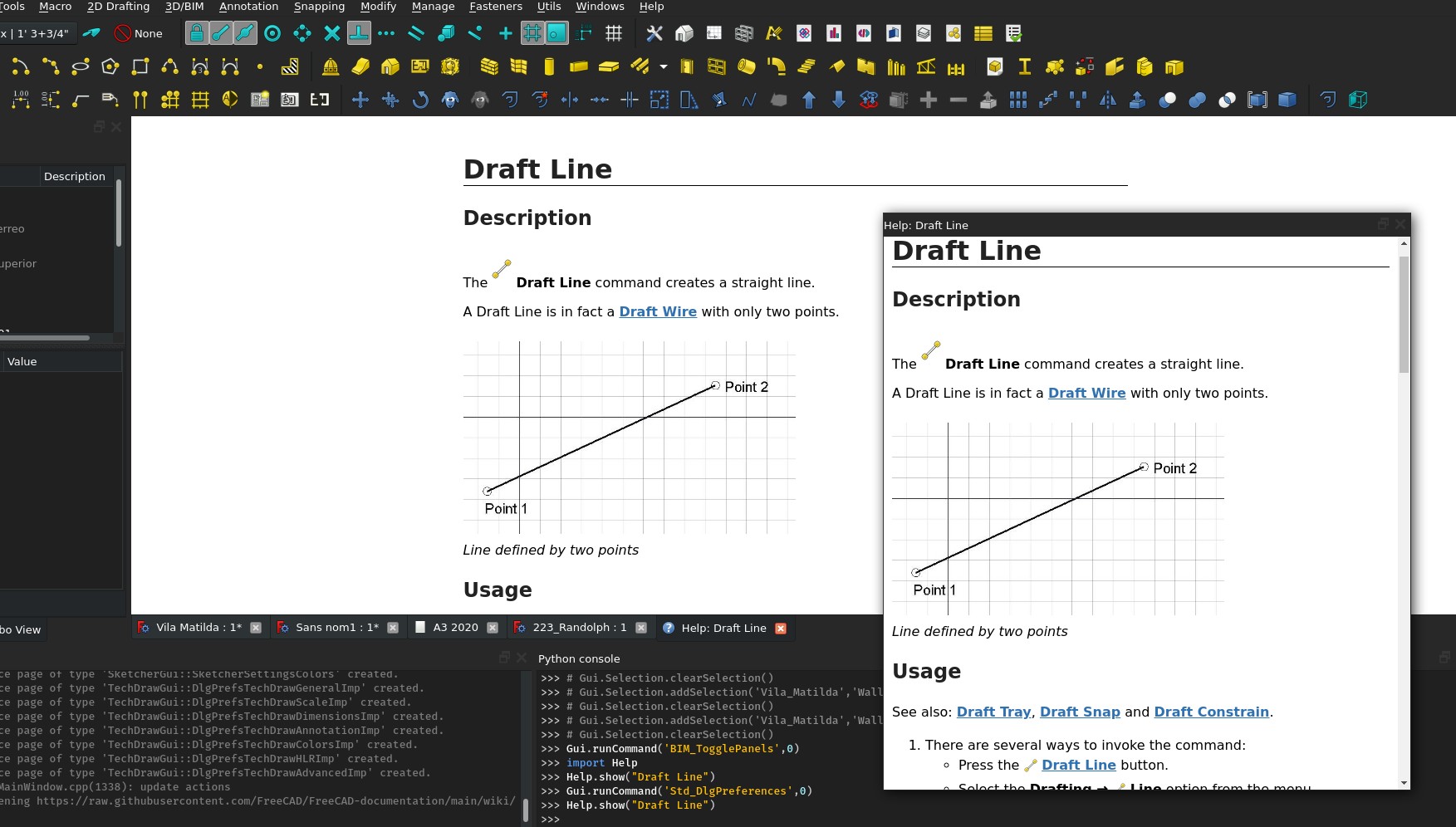The width and height of the screenshot is (1456, 827).
Task: Switch to the 223_Randolph : 1 tab
Action: pyautogui.click(x=580, y=628)
